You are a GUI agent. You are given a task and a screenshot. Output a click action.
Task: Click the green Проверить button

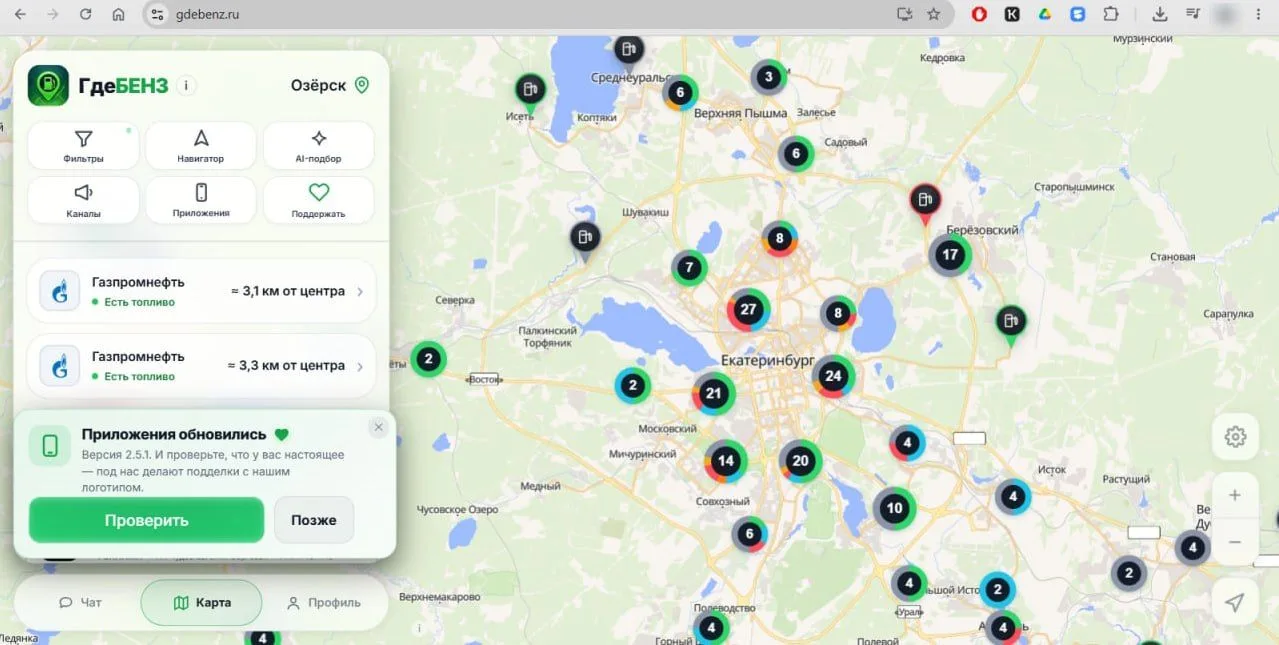point(146,520)
